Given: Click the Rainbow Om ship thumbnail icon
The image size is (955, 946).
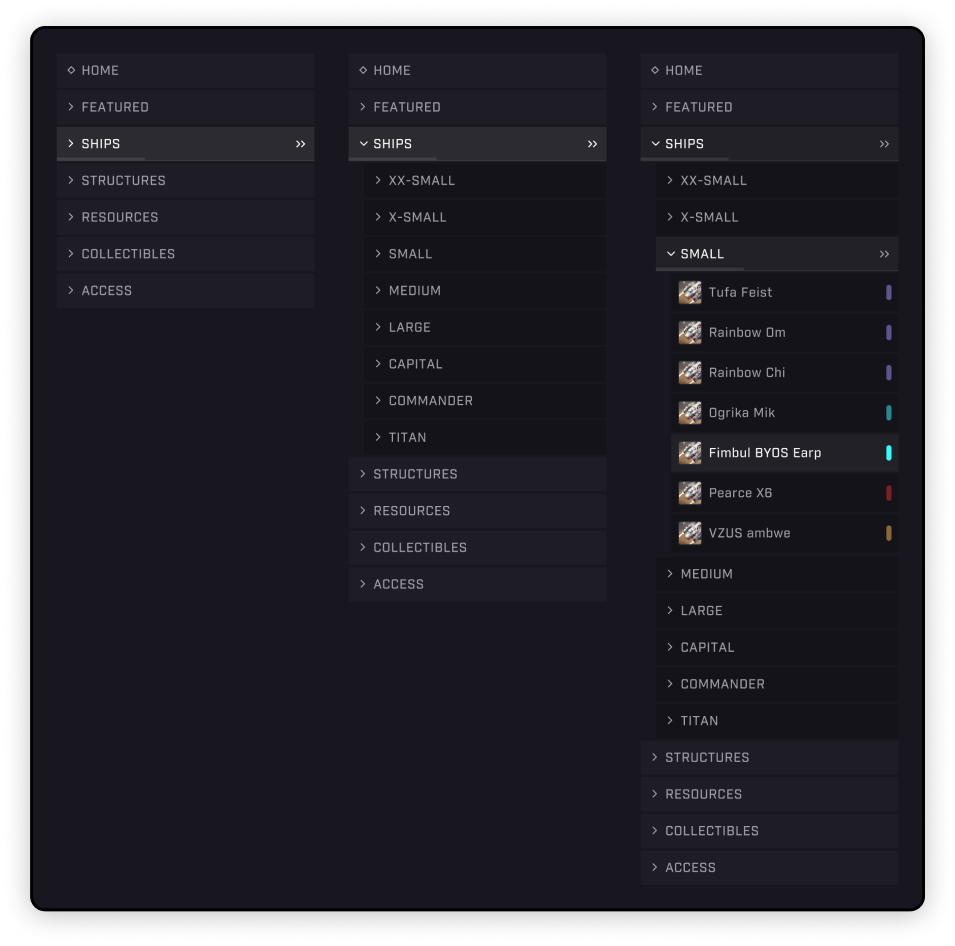Looking at the screenshot, I should (x=690, y=332).
